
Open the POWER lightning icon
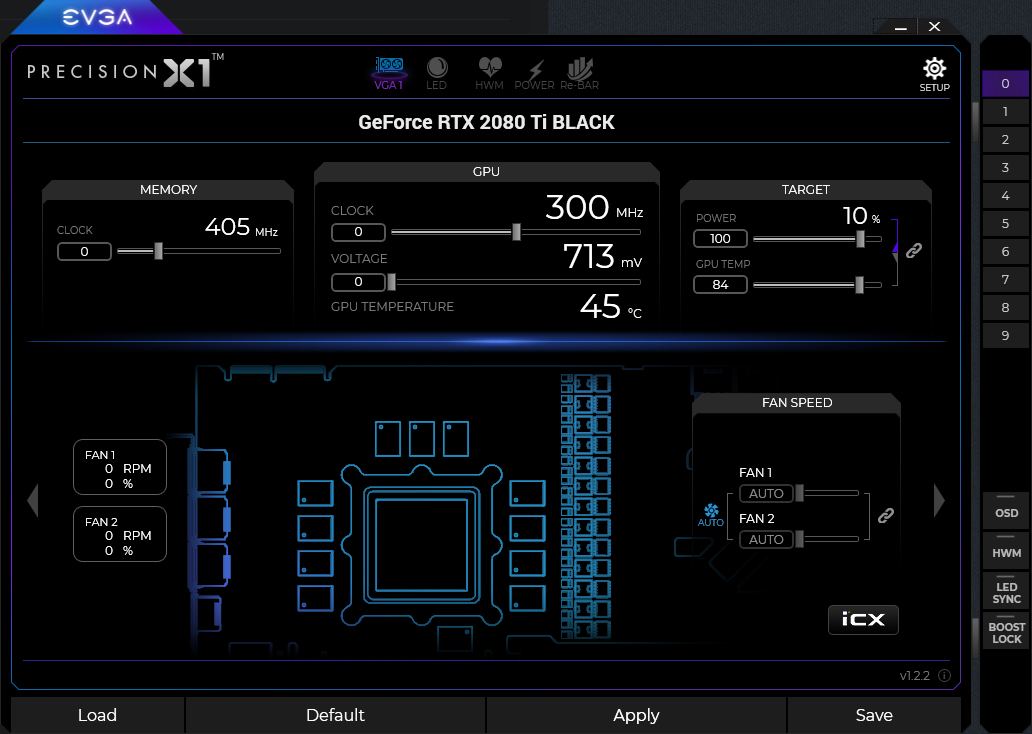(534, 73)
